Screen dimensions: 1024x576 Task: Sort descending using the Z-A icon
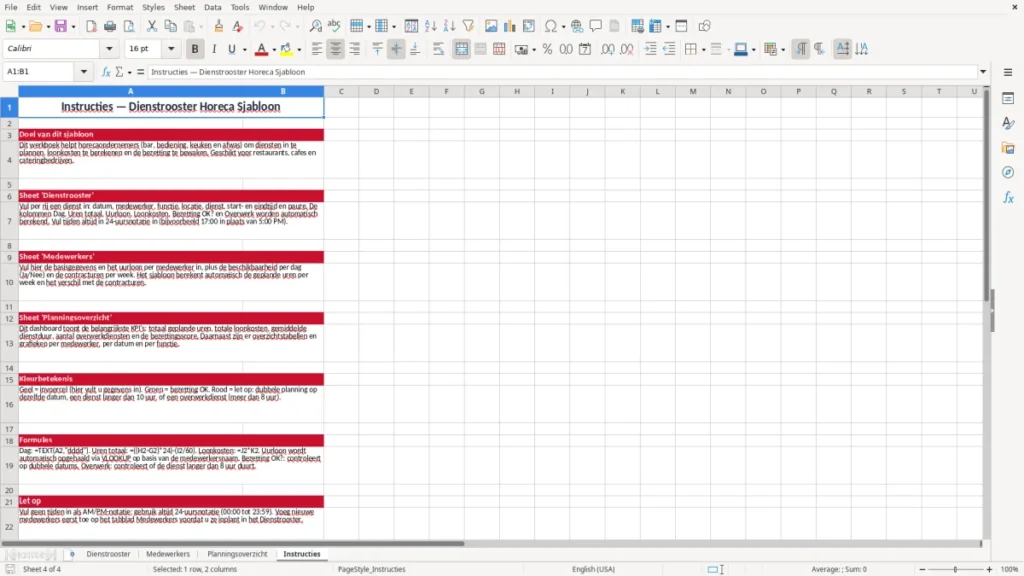(449, 26)
